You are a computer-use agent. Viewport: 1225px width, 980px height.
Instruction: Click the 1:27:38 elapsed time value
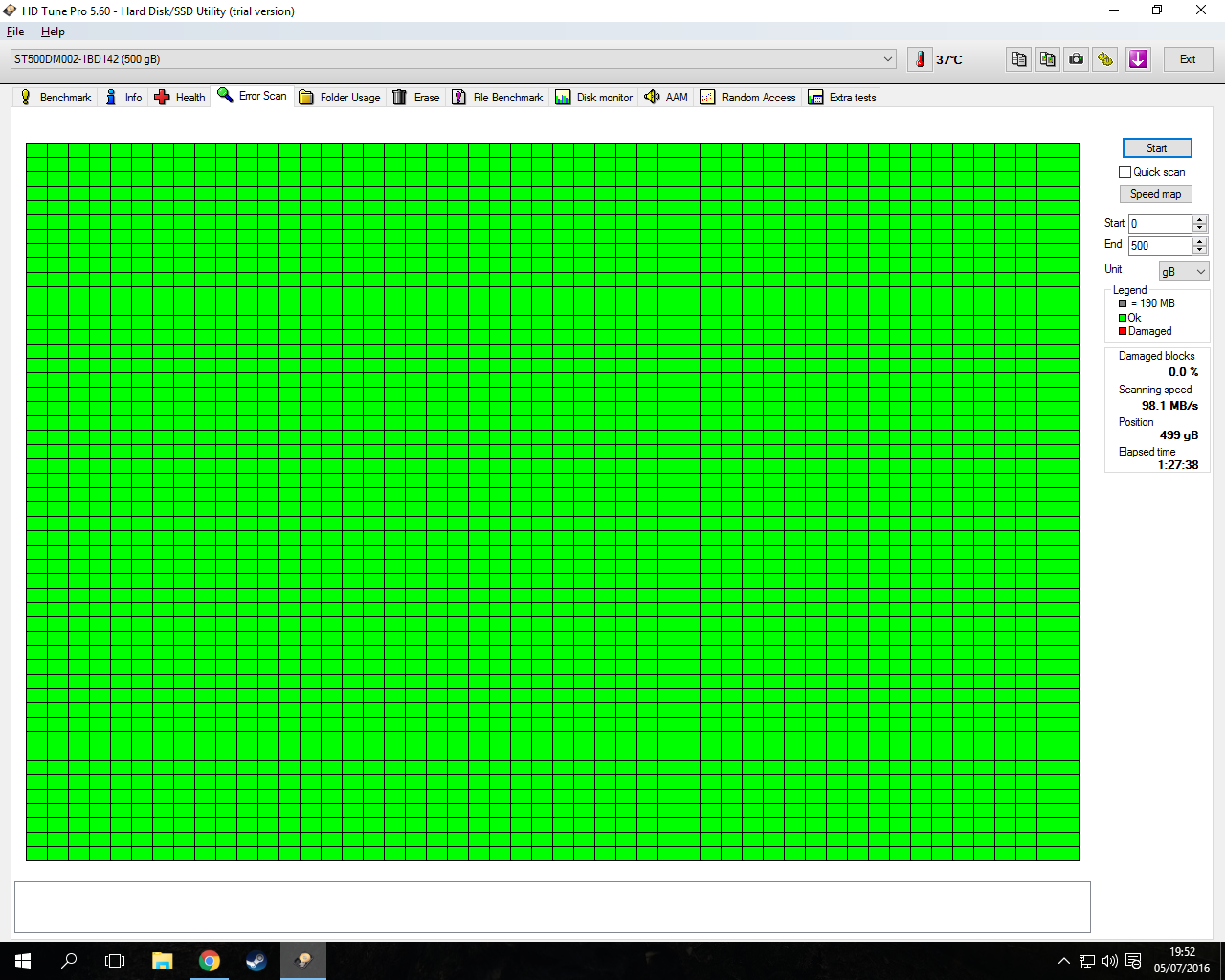tap(1178, 465)
